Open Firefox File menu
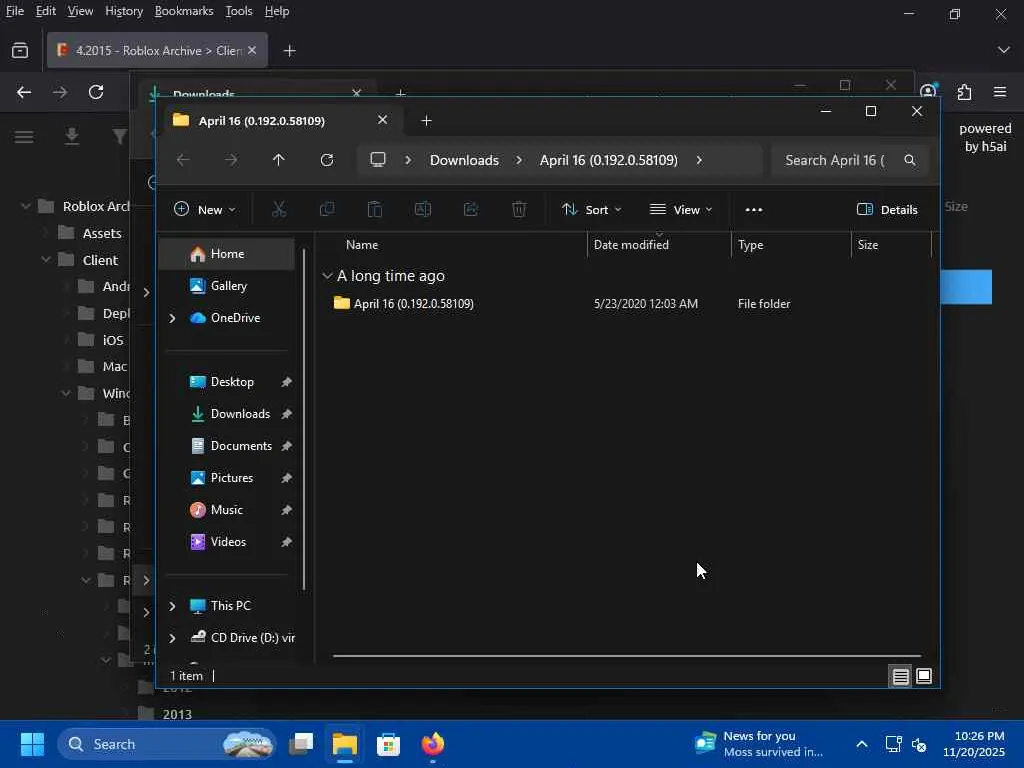Viewport: 1024px width, 768px height. tap(14, 11)
